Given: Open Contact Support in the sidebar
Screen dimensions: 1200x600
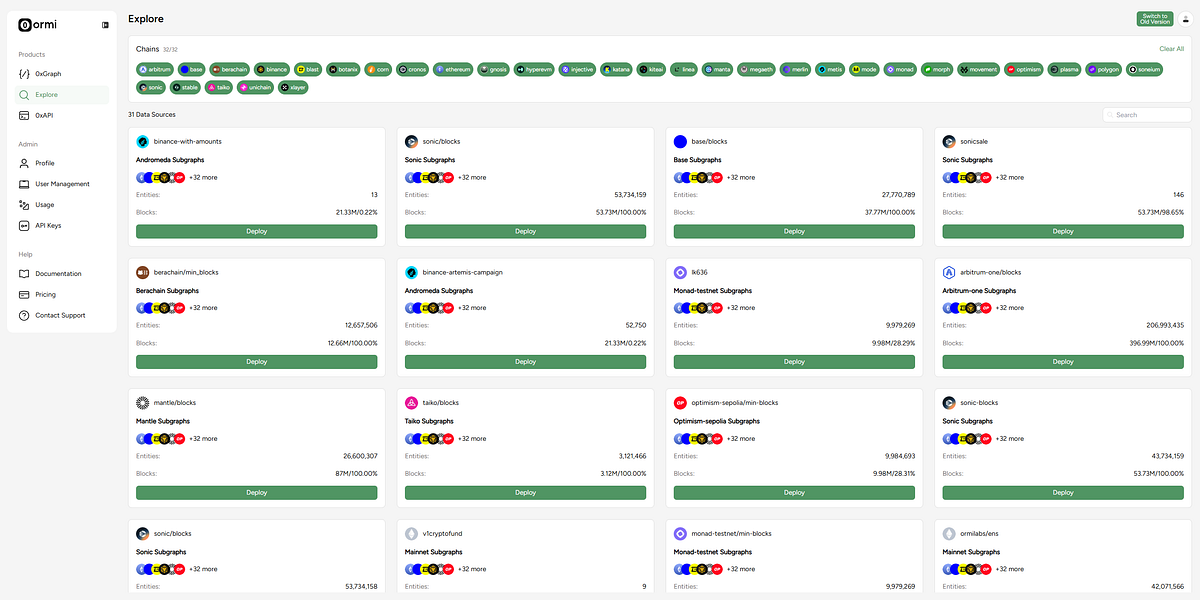Looking at the screenshot, I should pos(63,315).
